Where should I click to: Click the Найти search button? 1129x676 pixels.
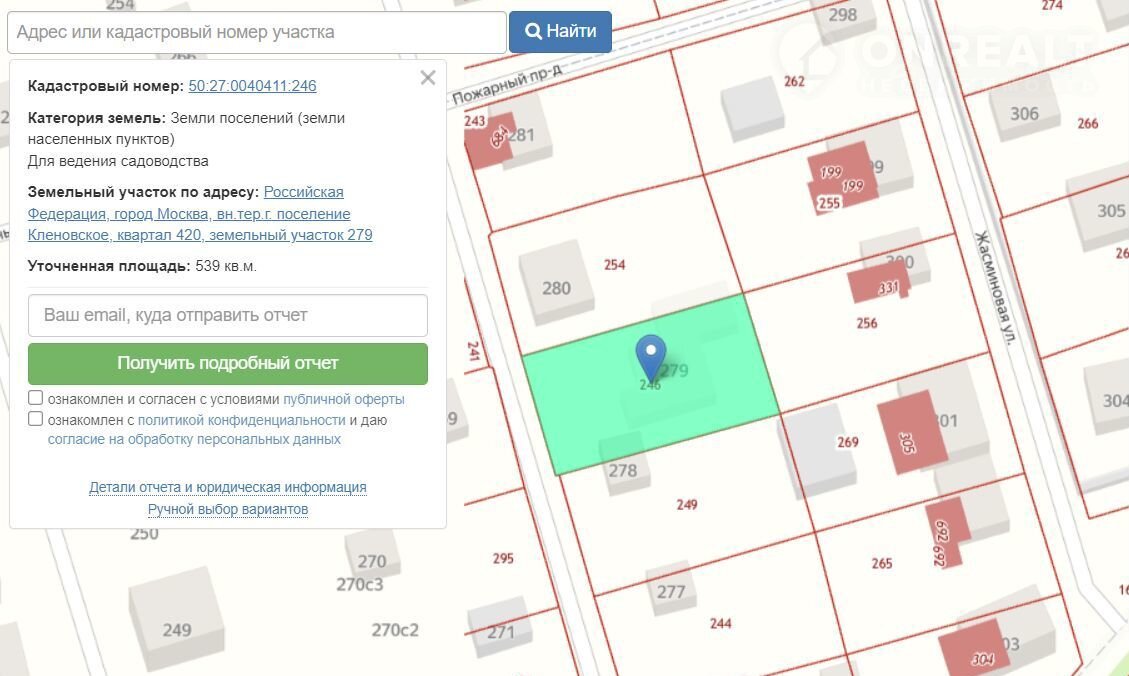[x=560, y=32]
